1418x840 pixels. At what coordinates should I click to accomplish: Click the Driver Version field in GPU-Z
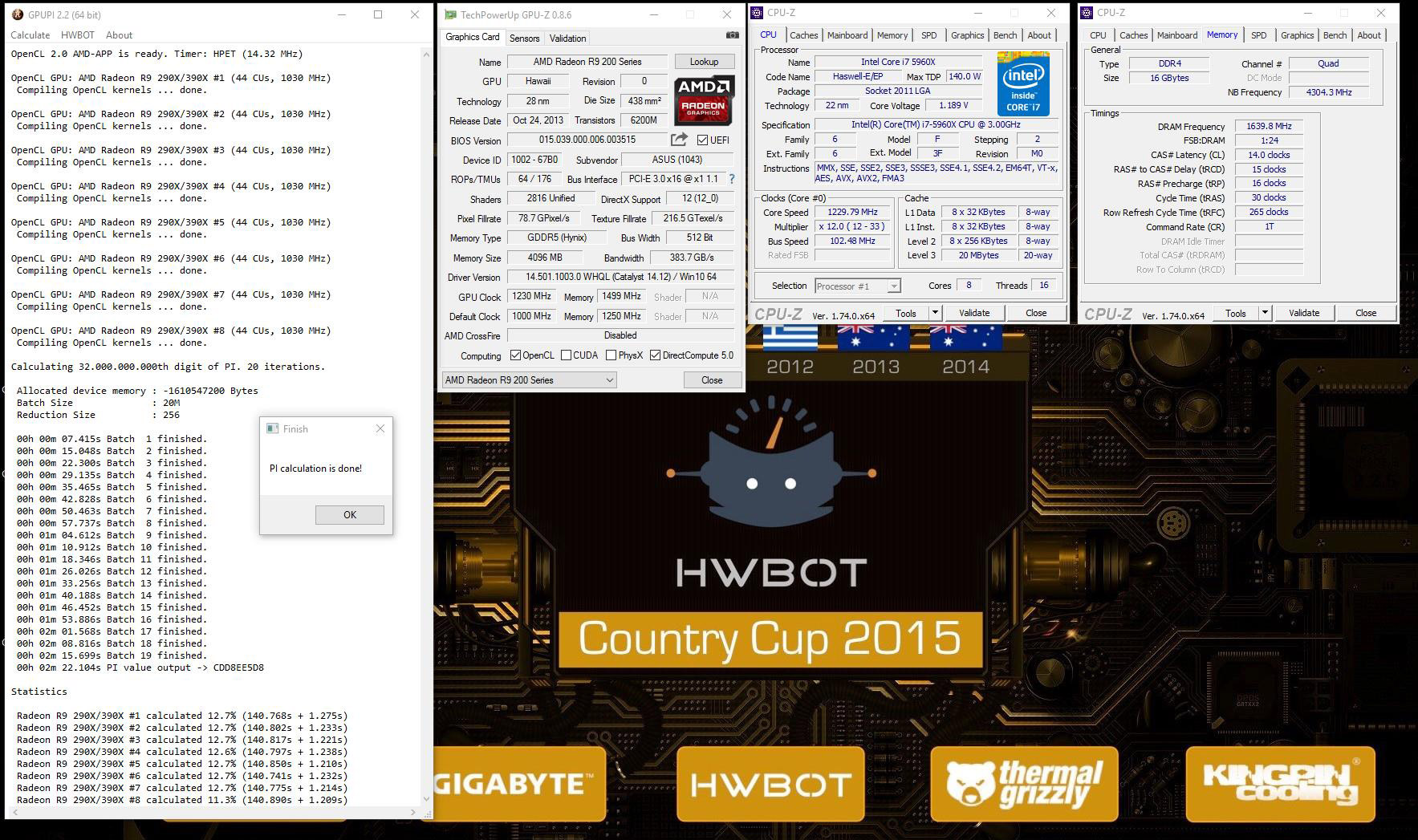(x=621, y=277)
